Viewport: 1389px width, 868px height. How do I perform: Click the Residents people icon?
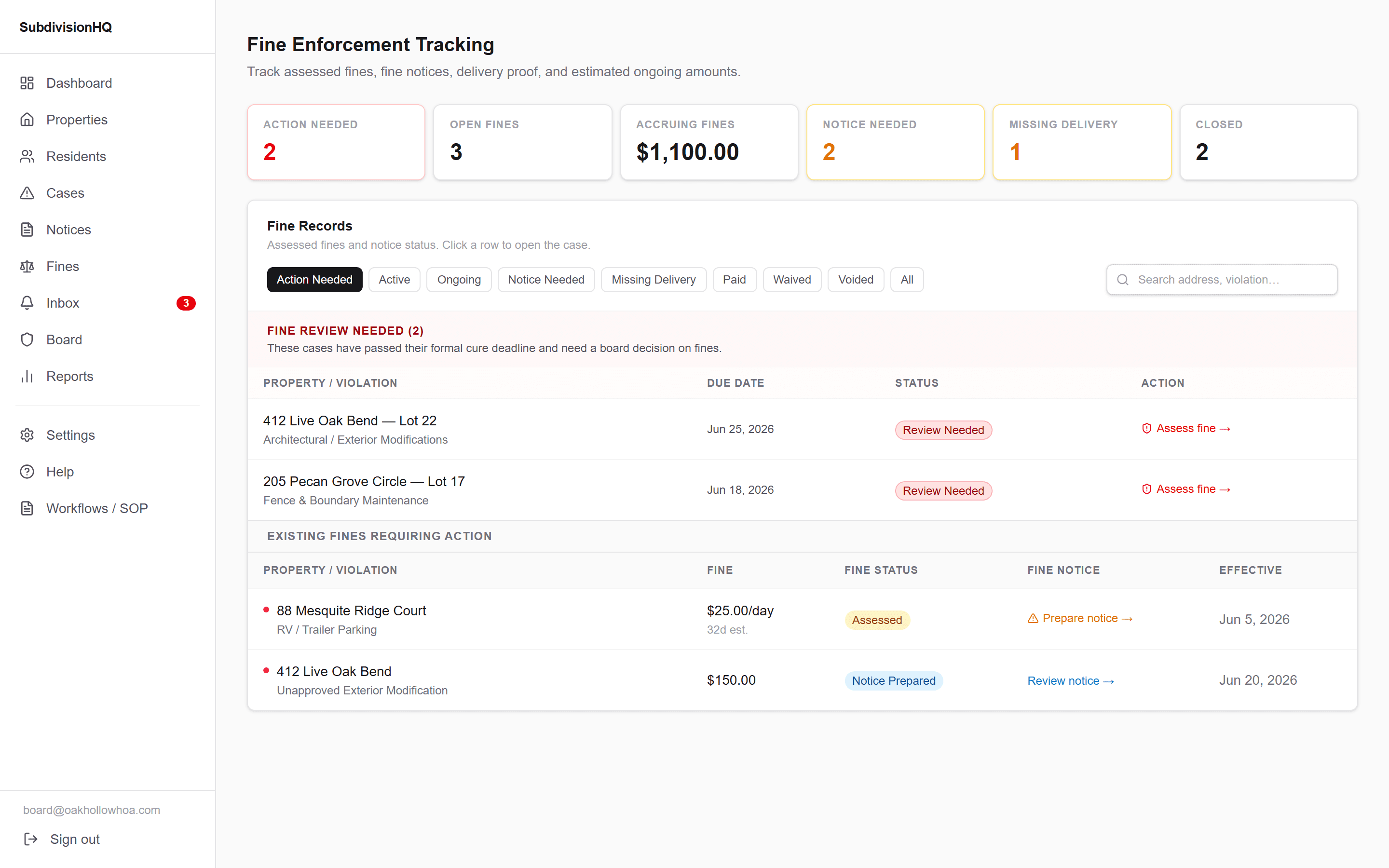pos(27,156)
